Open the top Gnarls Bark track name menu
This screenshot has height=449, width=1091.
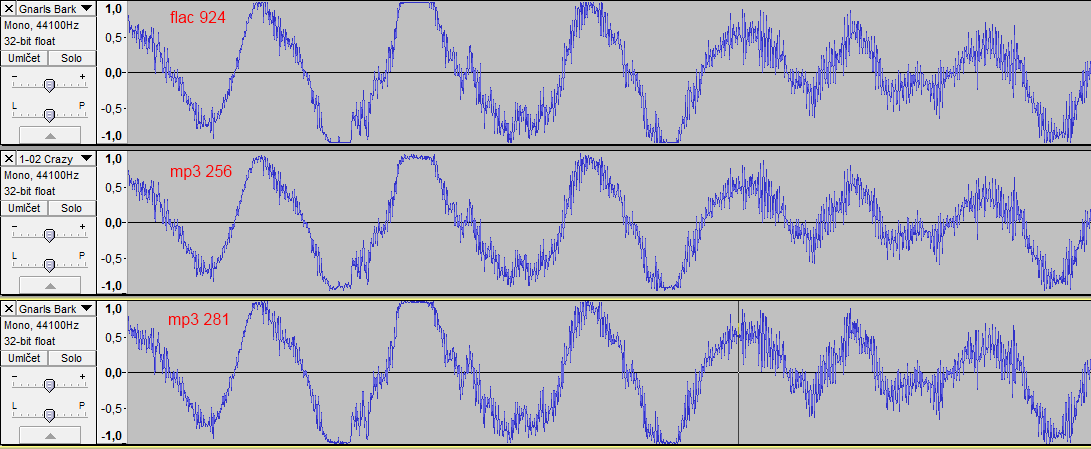(55, 8)
